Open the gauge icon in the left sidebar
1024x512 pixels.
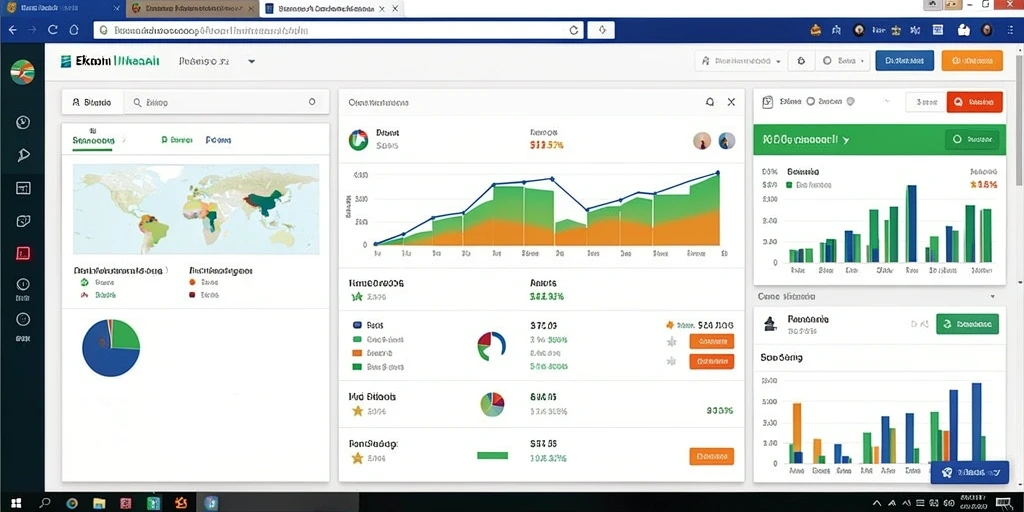pos(22,122)
